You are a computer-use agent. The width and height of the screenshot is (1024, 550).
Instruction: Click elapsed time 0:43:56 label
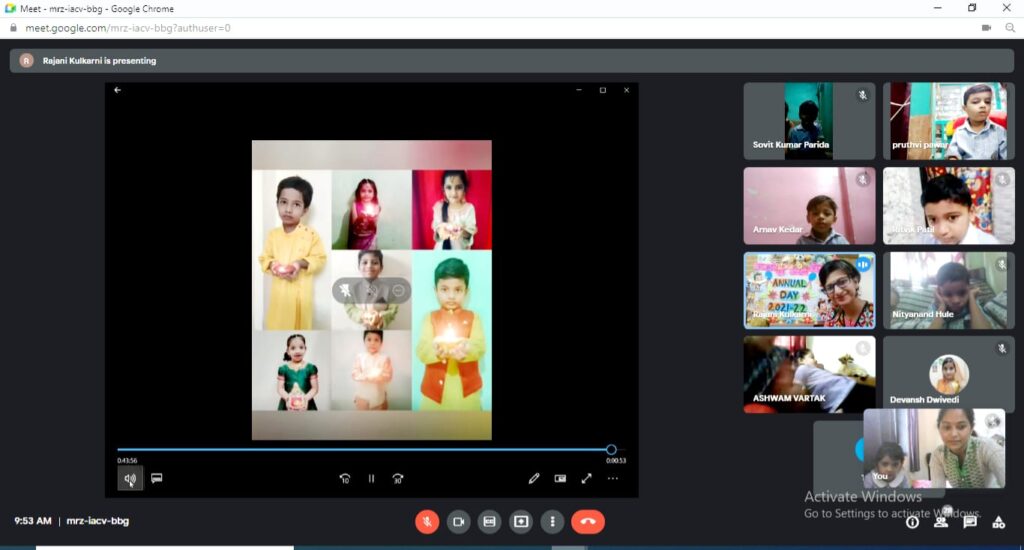point(127,461)
